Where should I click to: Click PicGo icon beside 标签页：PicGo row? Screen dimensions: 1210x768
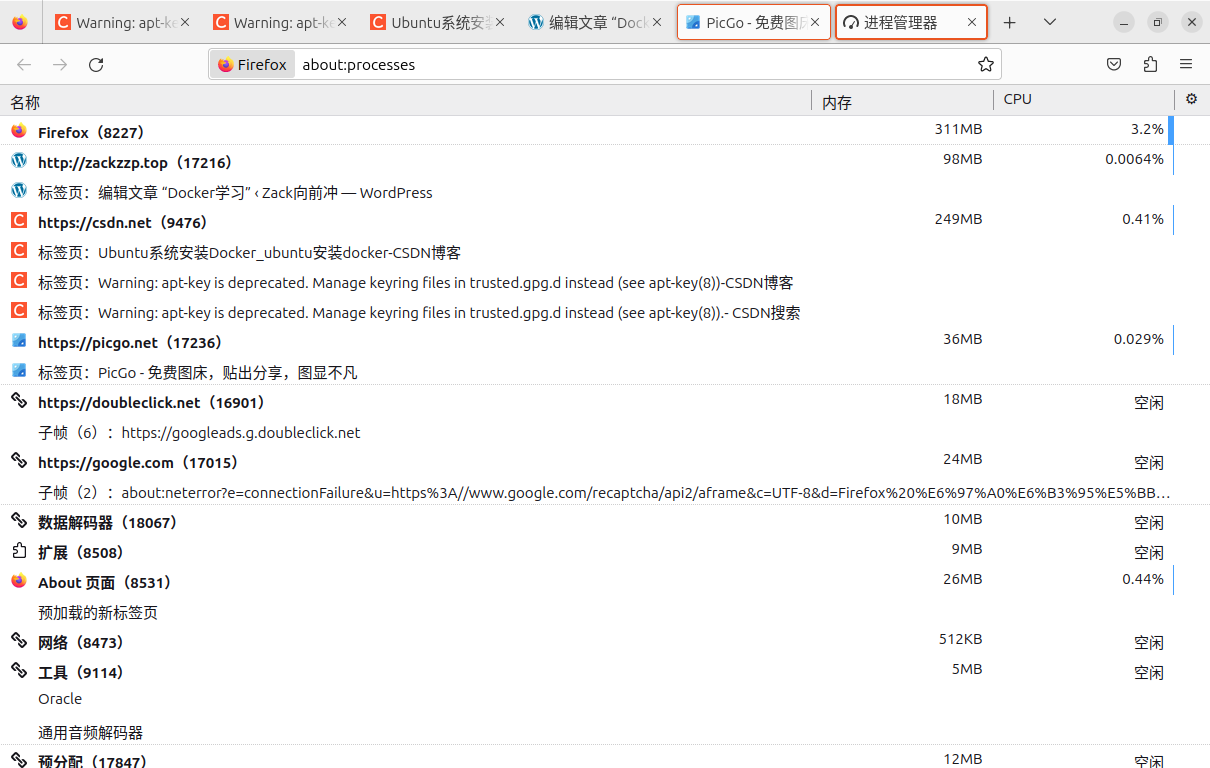[18, 370]
